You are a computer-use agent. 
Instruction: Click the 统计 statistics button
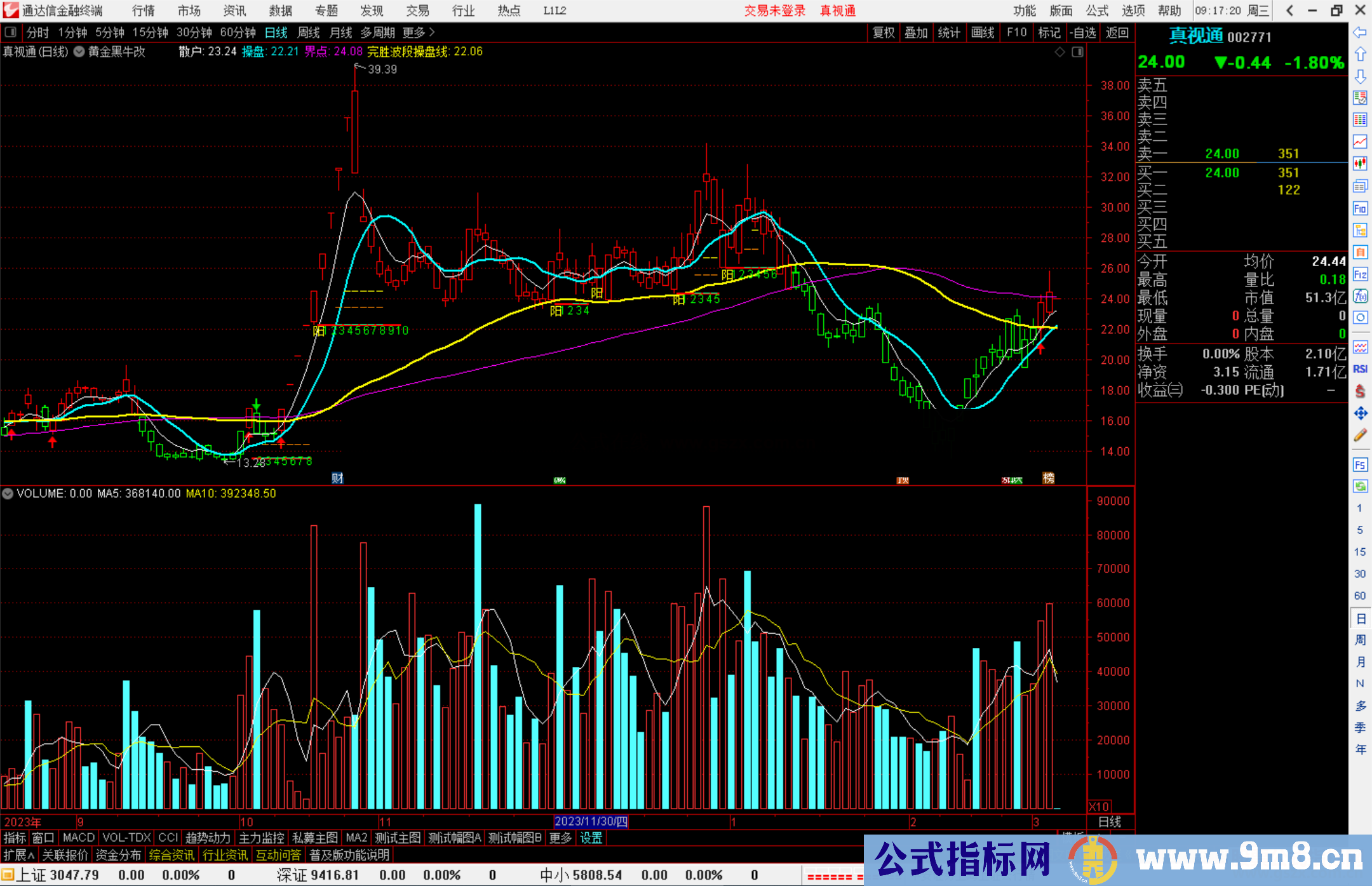949,32
